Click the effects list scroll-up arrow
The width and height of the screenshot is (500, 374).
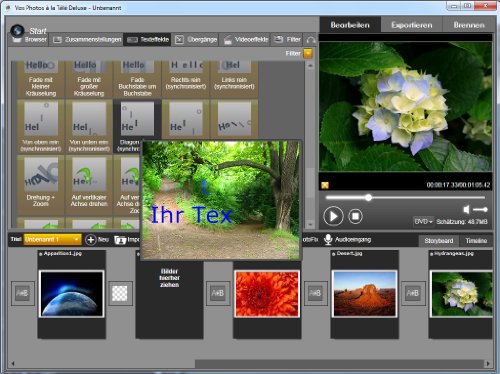click(x=310, y=66)
